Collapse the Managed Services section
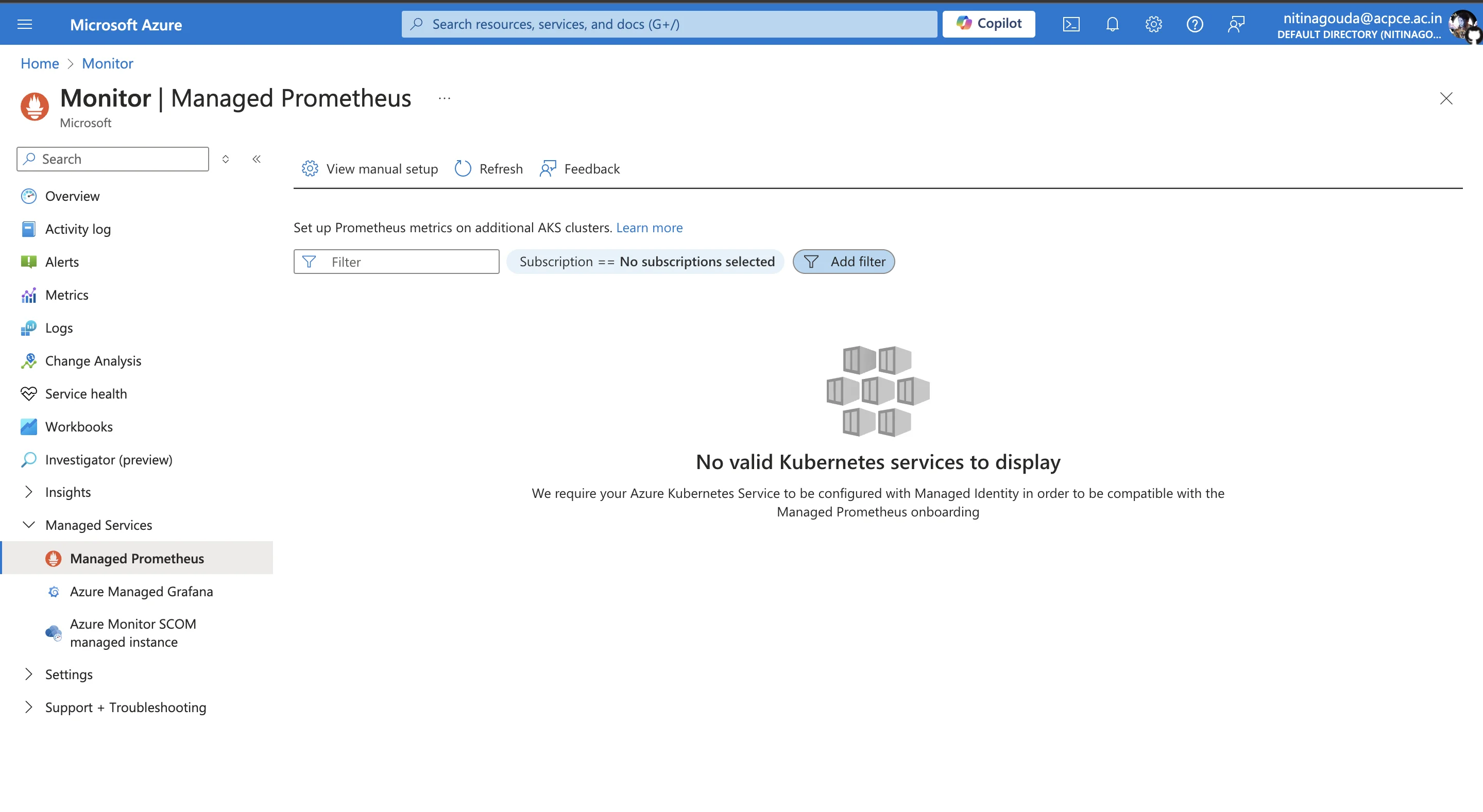1483x812 pixels. [x=28, y=524]
